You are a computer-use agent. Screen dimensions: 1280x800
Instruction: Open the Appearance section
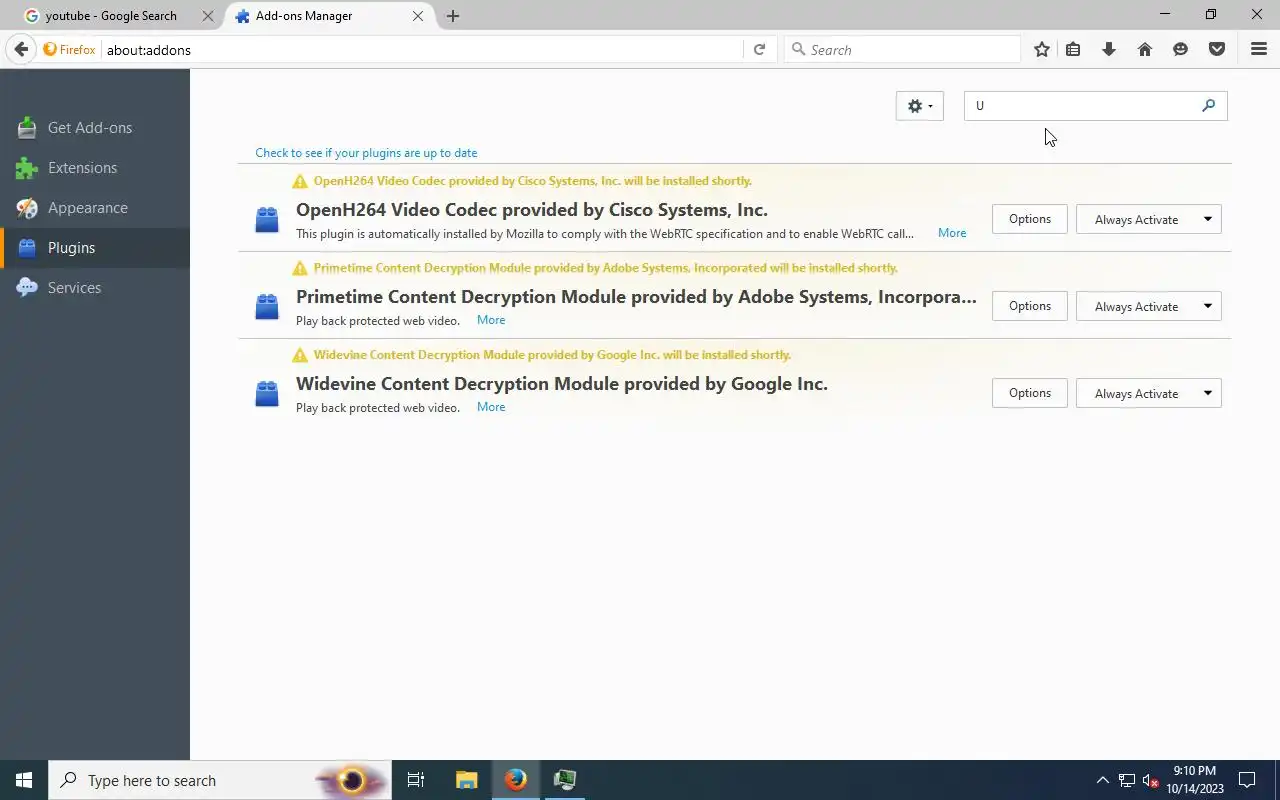[95, 208]
